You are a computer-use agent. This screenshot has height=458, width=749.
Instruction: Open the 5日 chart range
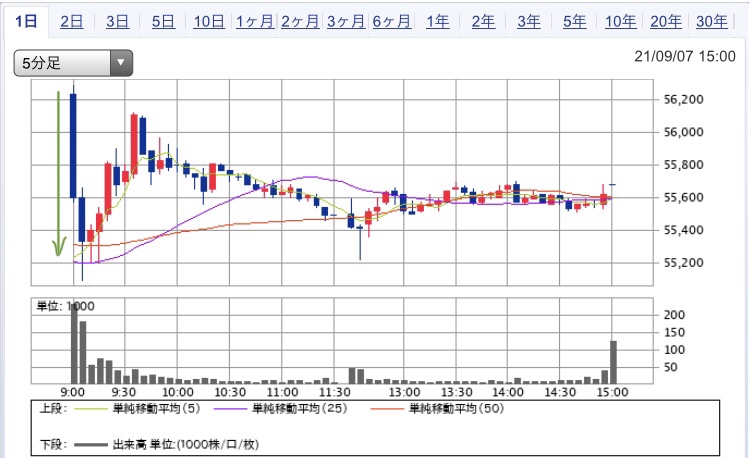pos(163,21)
